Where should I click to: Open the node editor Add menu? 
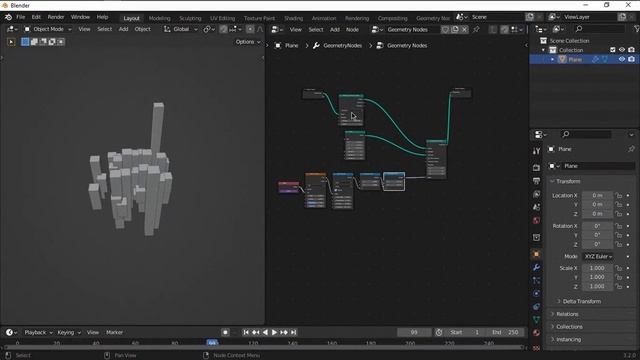coord(335,29)
